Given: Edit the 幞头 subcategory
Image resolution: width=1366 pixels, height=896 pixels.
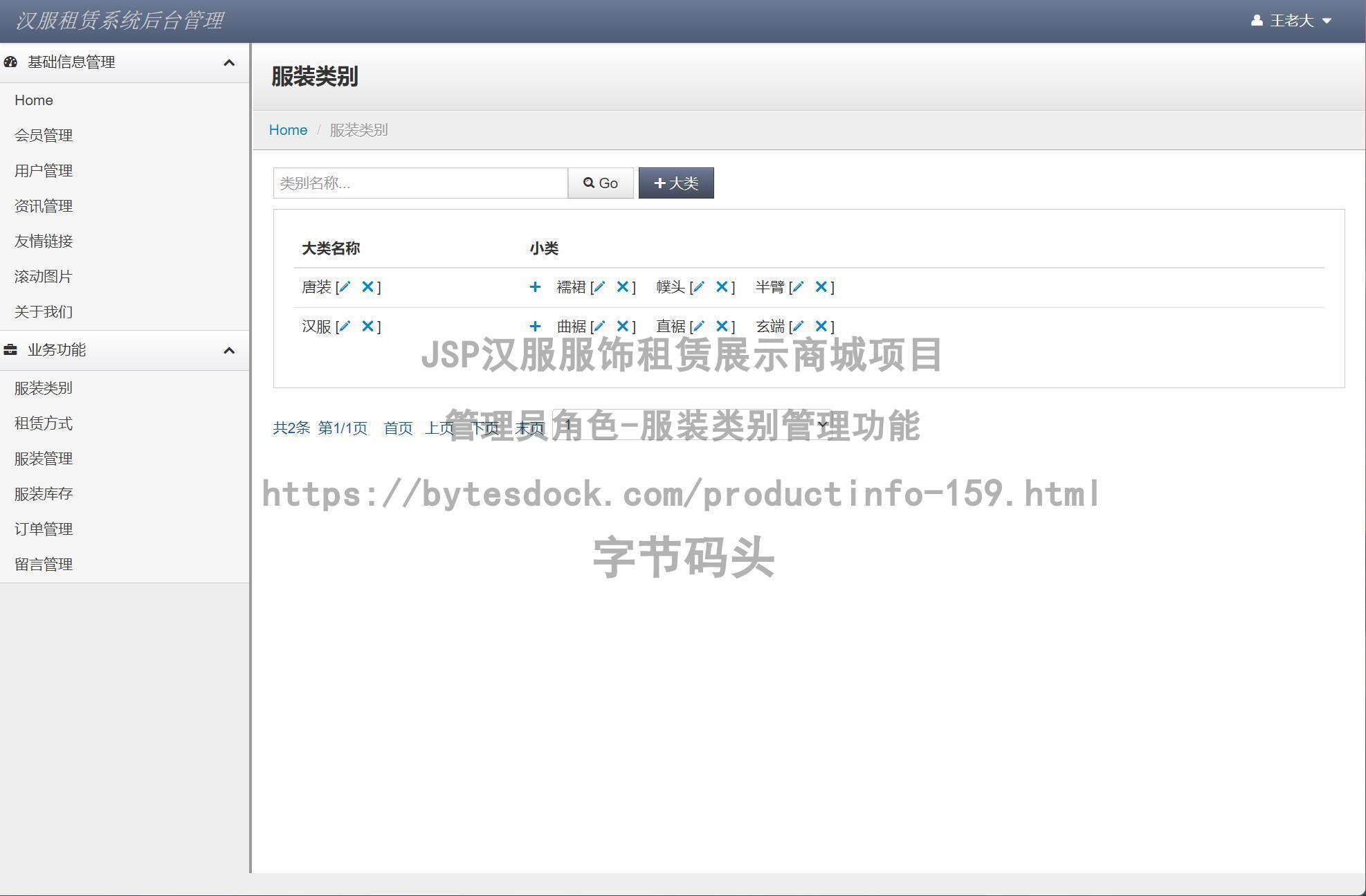Looking at the screenshot, I should (x=699, y=287).
